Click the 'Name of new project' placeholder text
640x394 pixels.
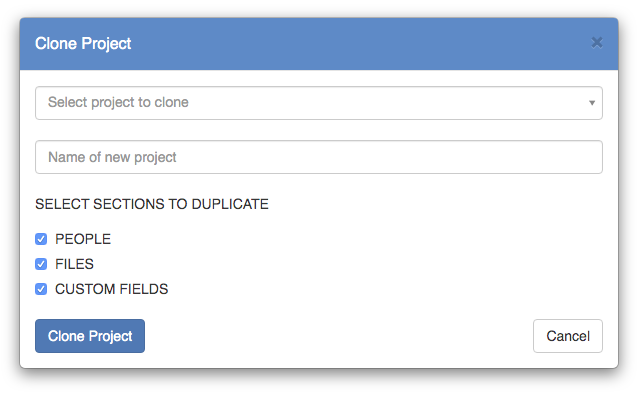point(112,157)
